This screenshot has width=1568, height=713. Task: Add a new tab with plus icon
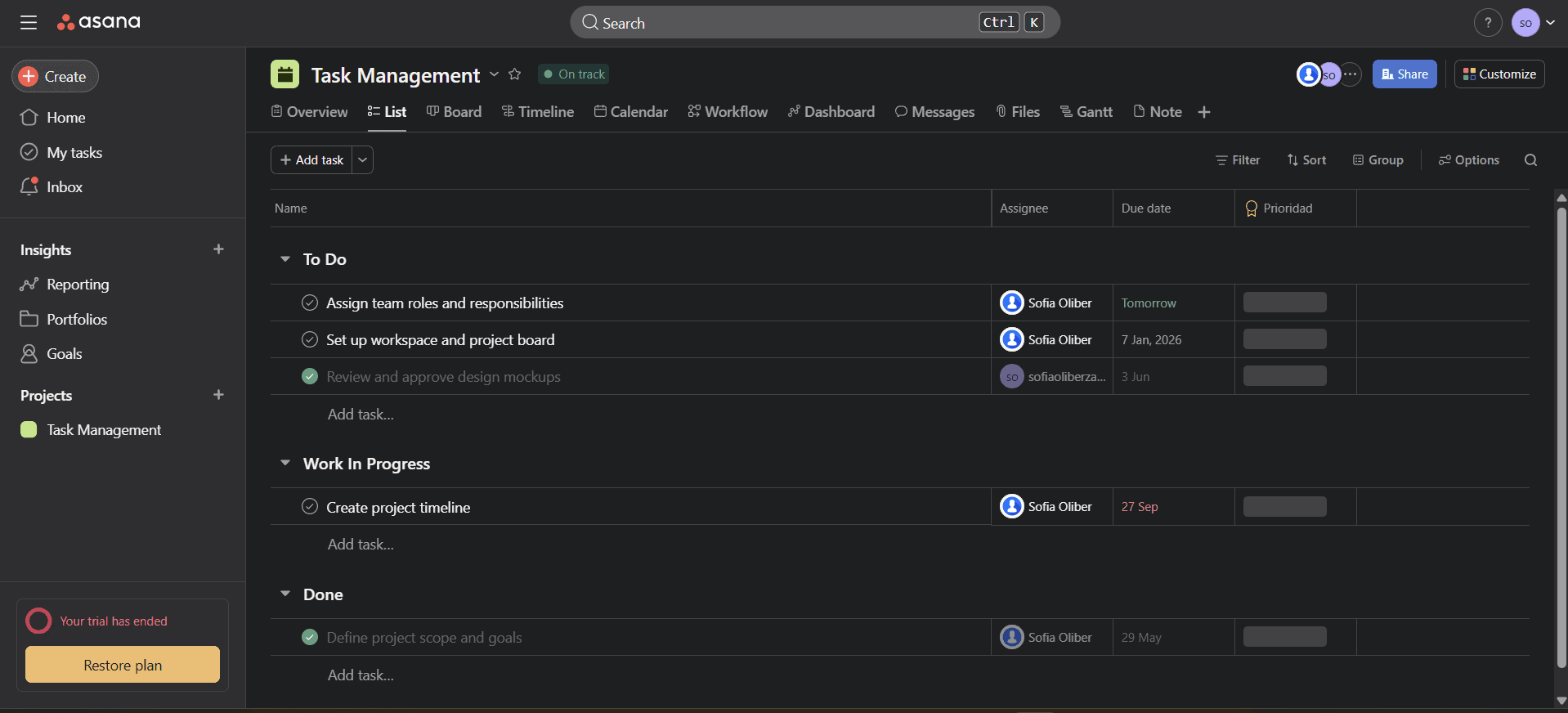[1203, 112]
